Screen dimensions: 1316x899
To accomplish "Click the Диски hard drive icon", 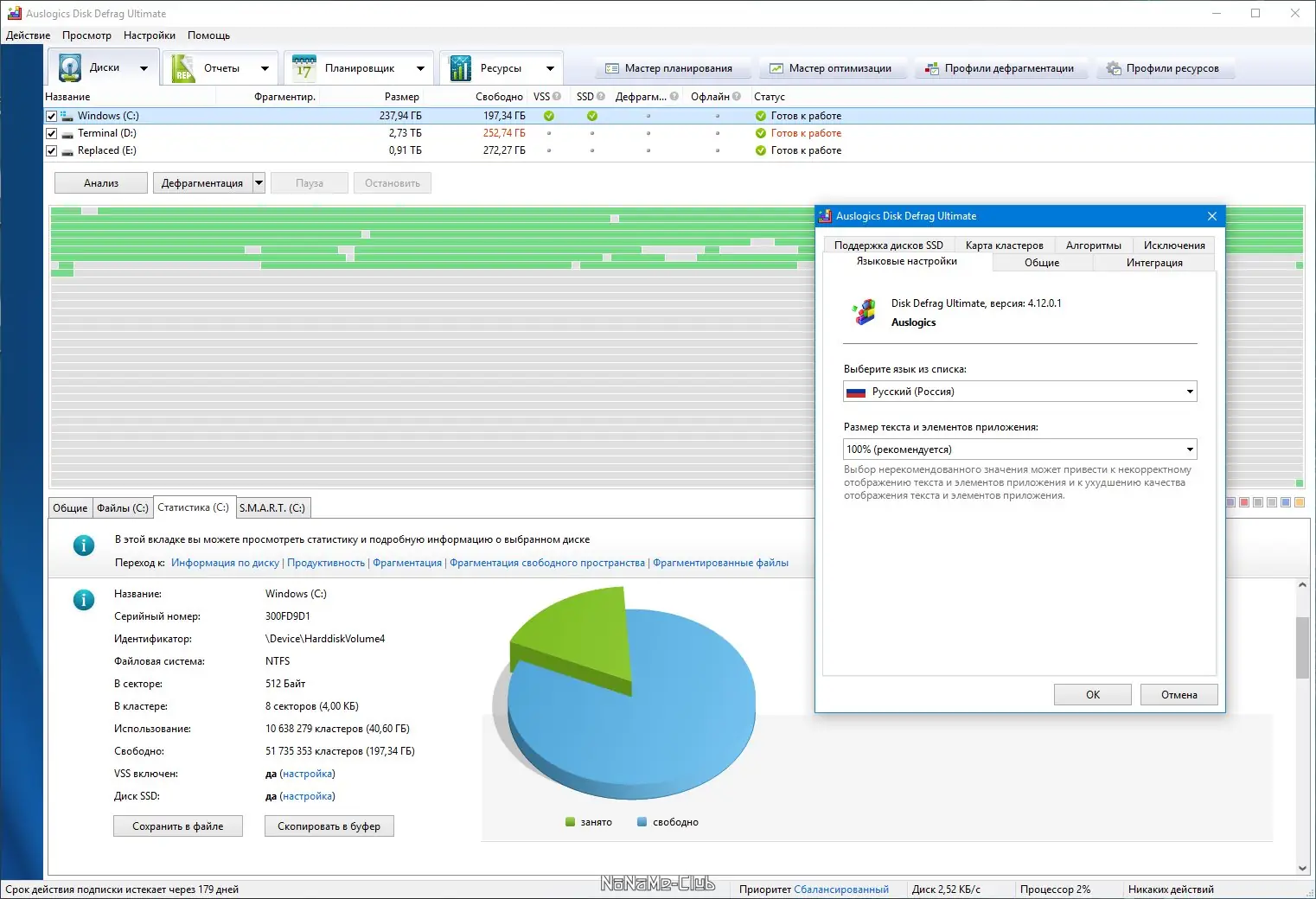I will [x=69, y=67].
